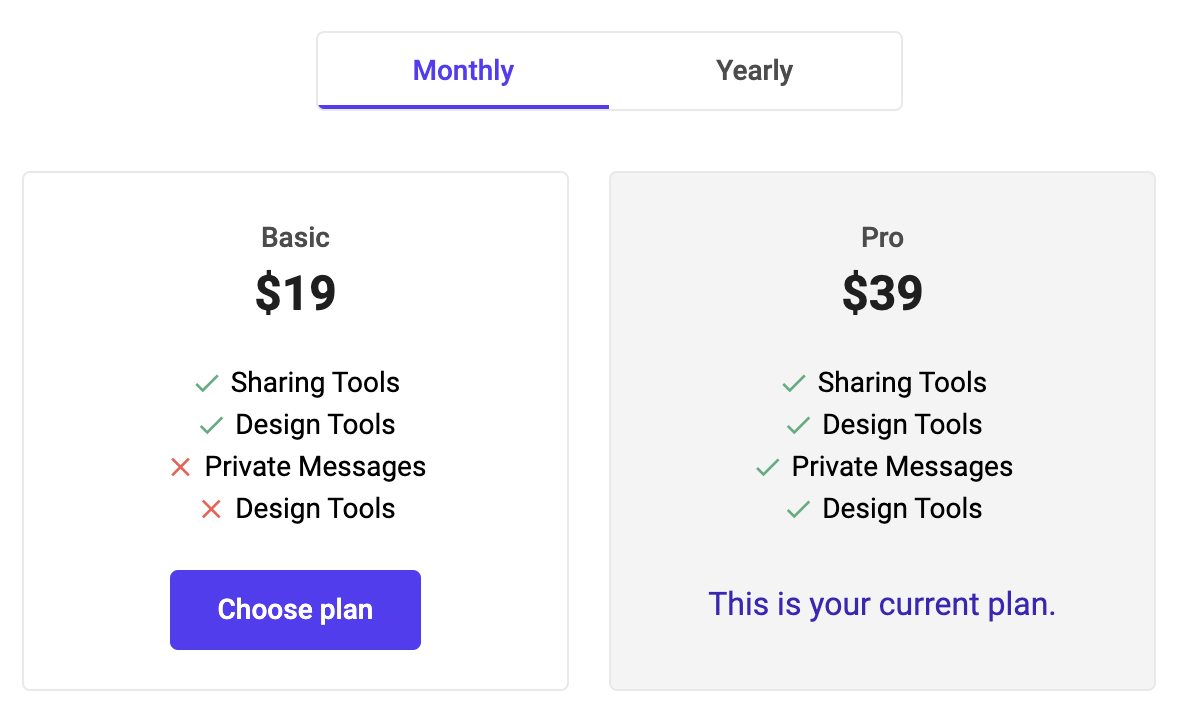Click red X beside Basic Design Tools
Viewport: 1188px width, 716px height.
[x=211, y=509]
